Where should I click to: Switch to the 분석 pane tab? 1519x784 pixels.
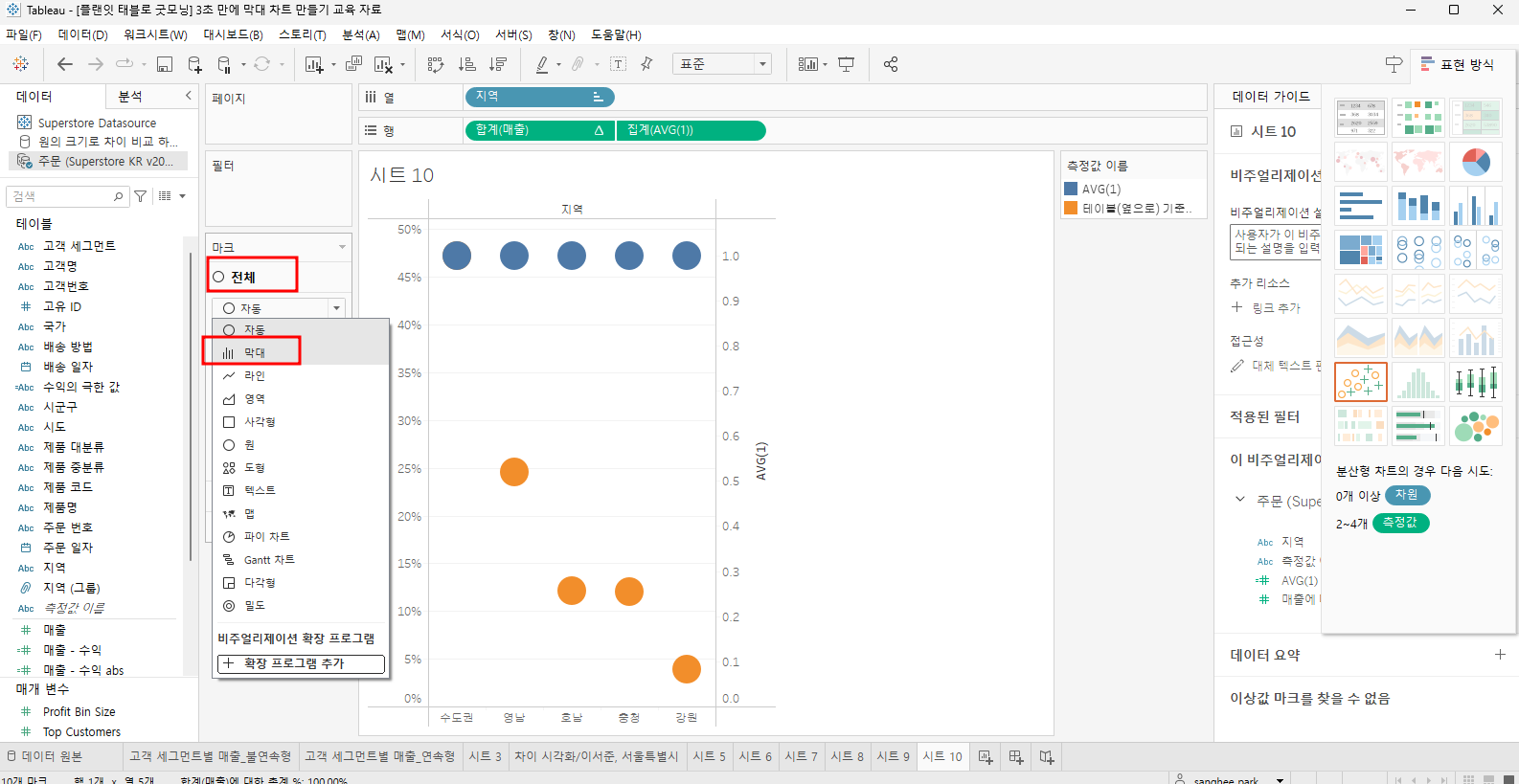click(130, 96)
